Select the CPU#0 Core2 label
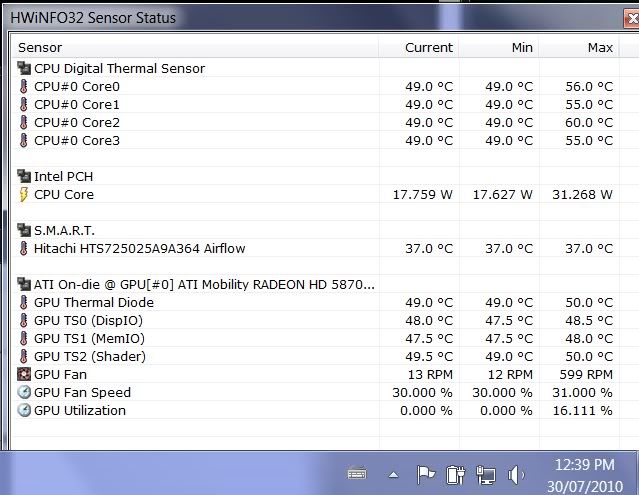The width and height of the screenshot is (639, 495). (77, 122)
